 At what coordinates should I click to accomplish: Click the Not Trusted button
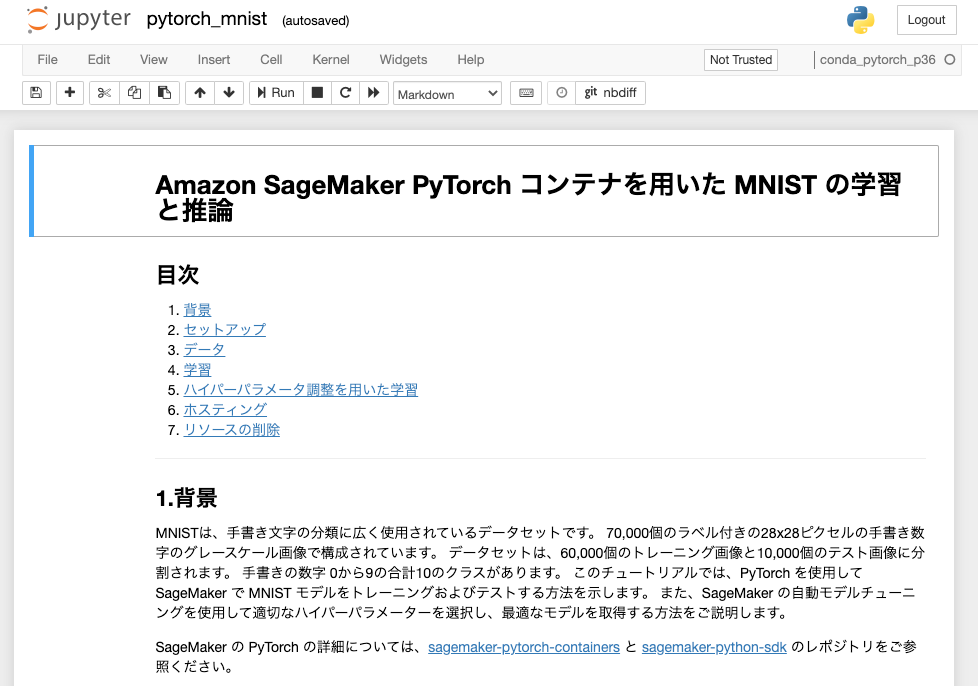point(740,60)
